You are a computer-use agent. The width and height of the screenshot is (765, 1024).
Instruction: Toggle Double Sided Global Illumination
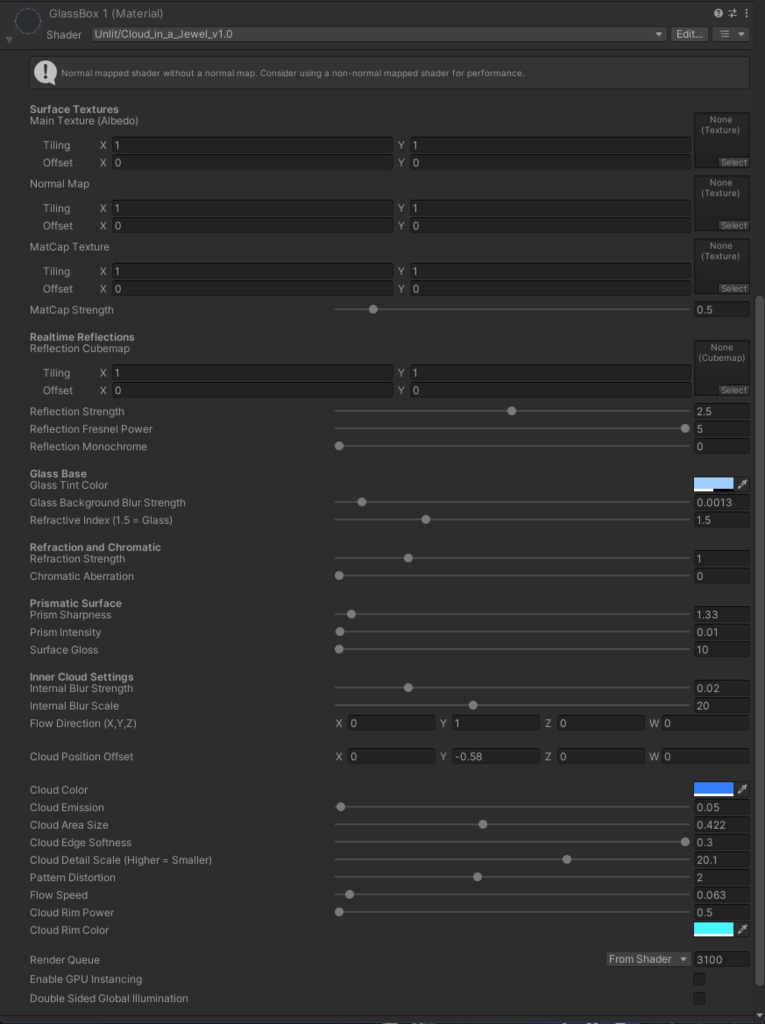click(x=699, y=998)
